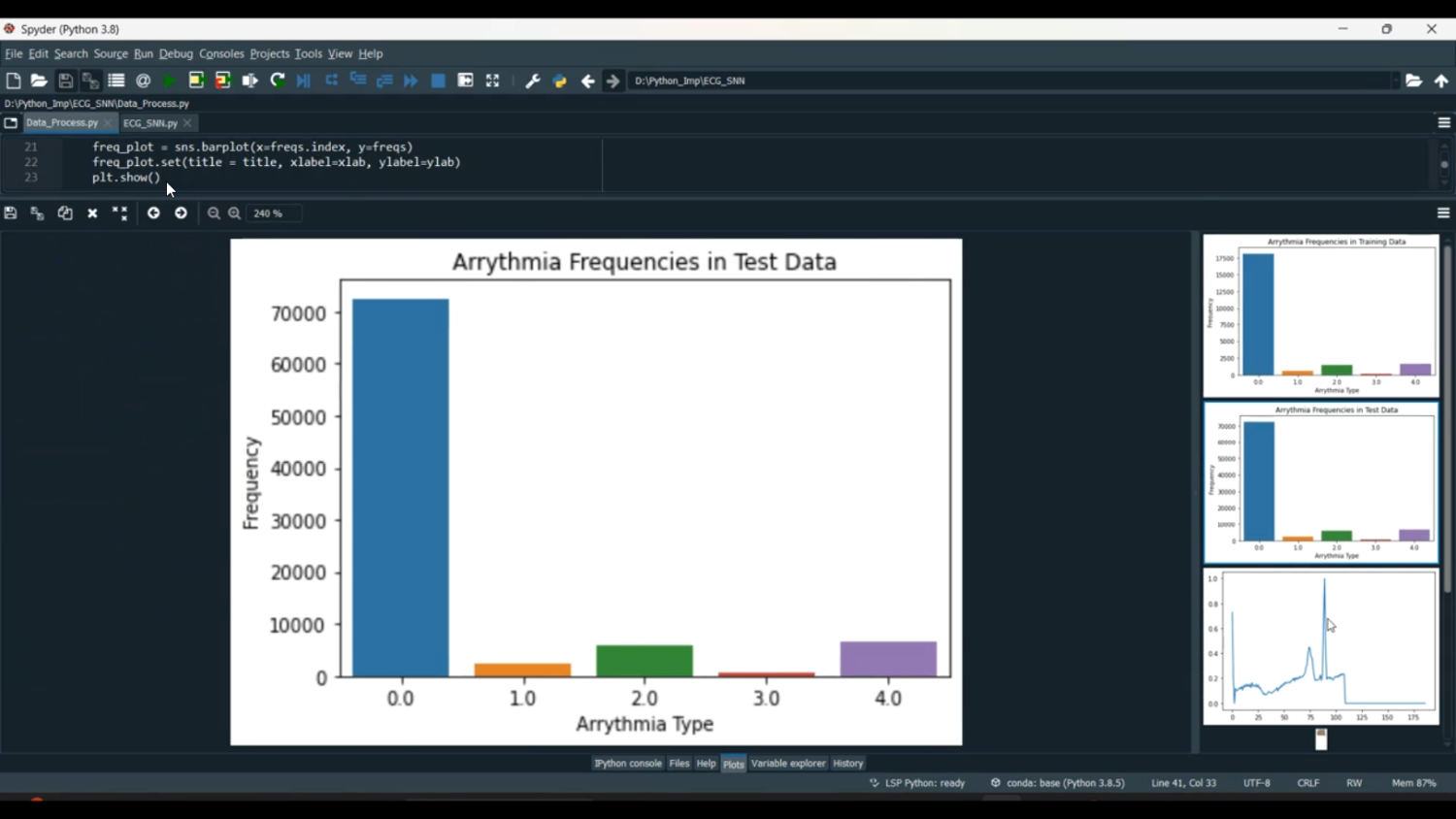
Task: Zoom out of the plot
Action: (214, 213)
